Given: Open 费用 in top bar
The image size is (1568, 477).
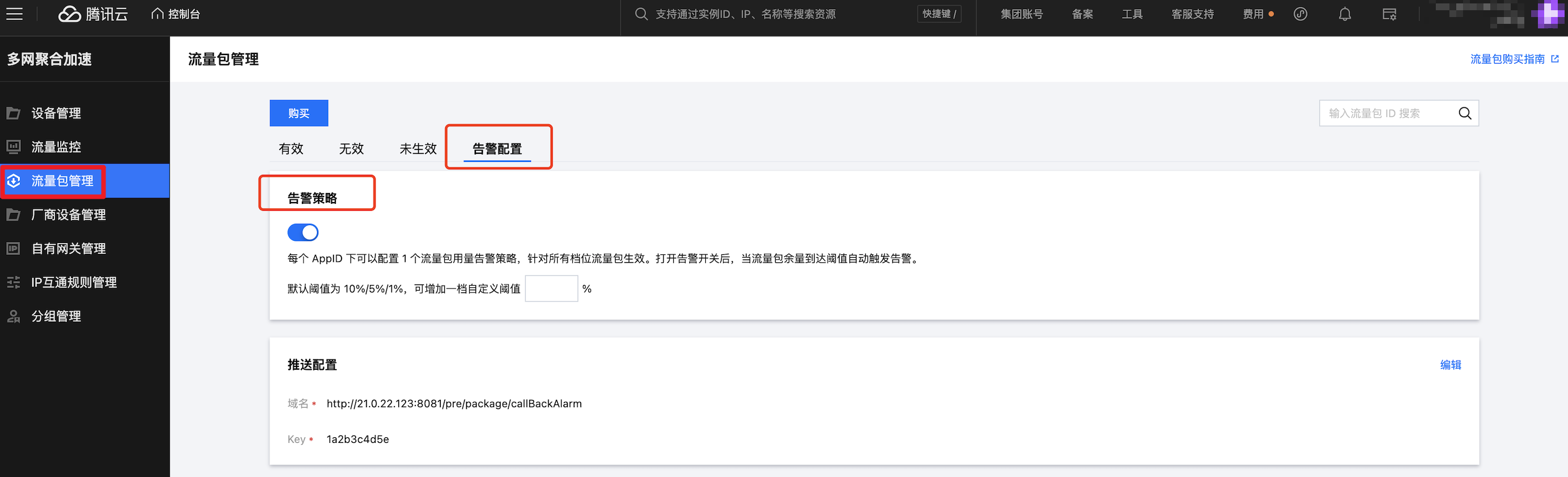Looking at the screenshot, I should [x=1253, y=14].
